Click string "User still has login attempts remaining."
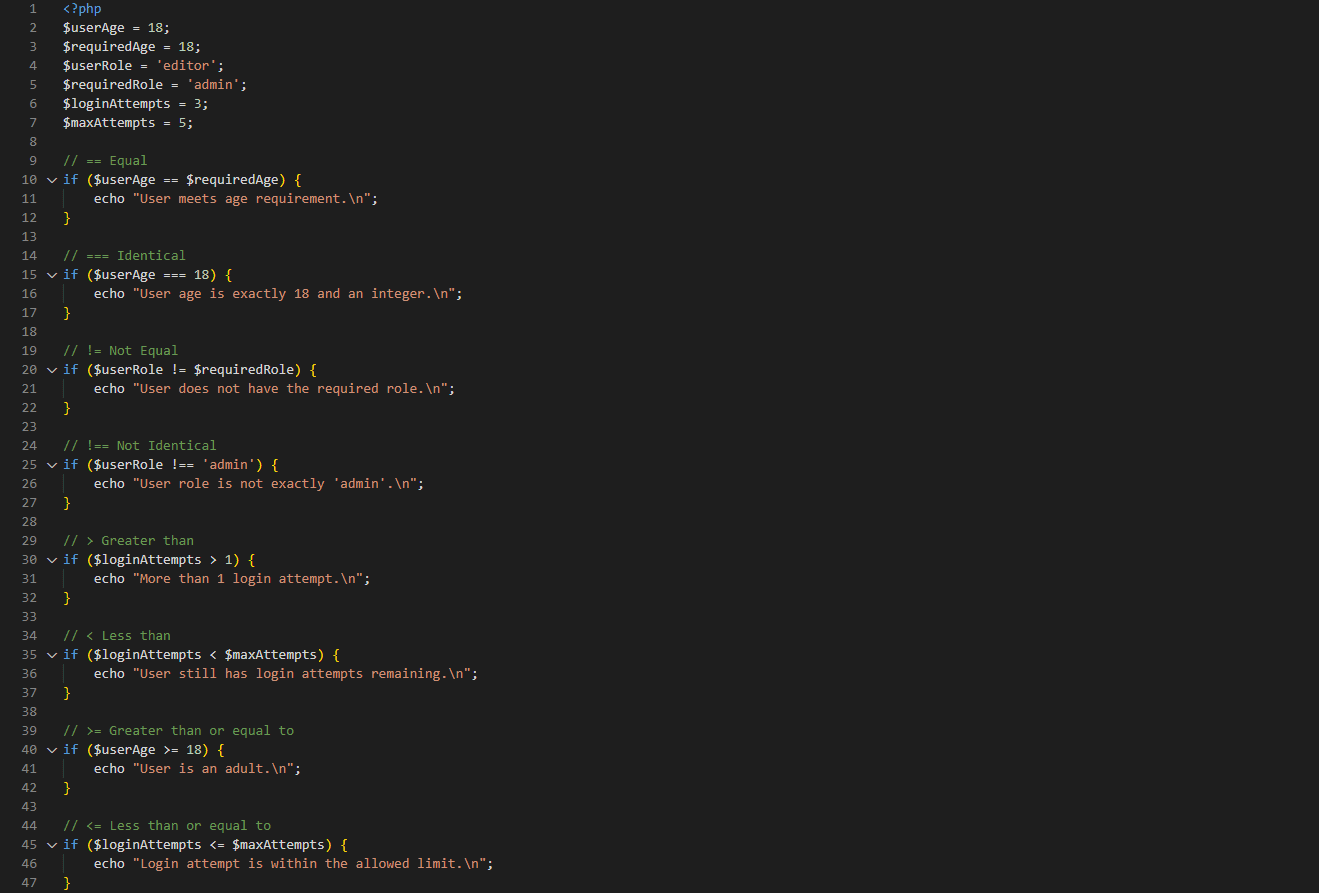Viewport: 1319px width, 893px height. click(302, 674)
